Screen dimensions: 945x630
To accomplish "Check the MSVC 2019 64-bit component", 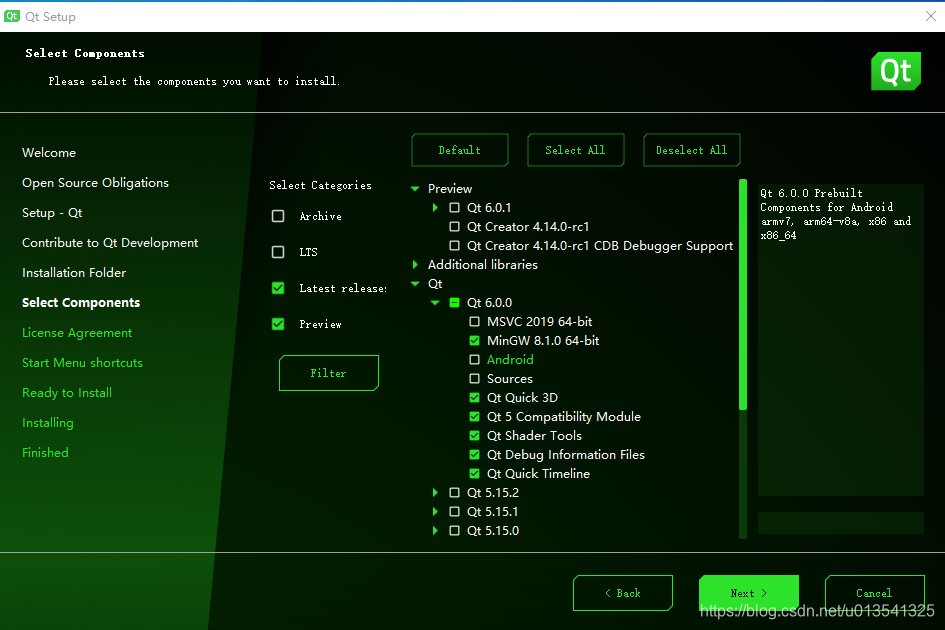I will point(474,321).
